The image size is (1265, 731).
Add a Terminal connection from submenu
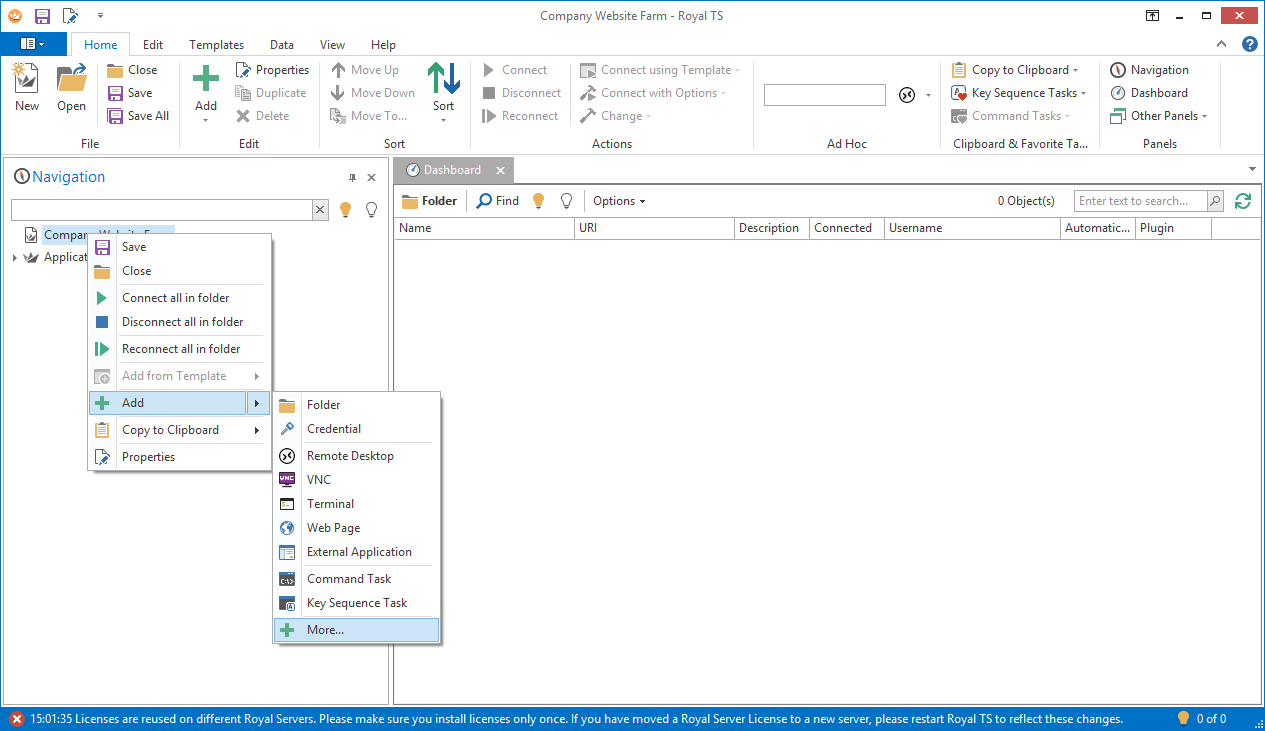(x=330, y=504)
